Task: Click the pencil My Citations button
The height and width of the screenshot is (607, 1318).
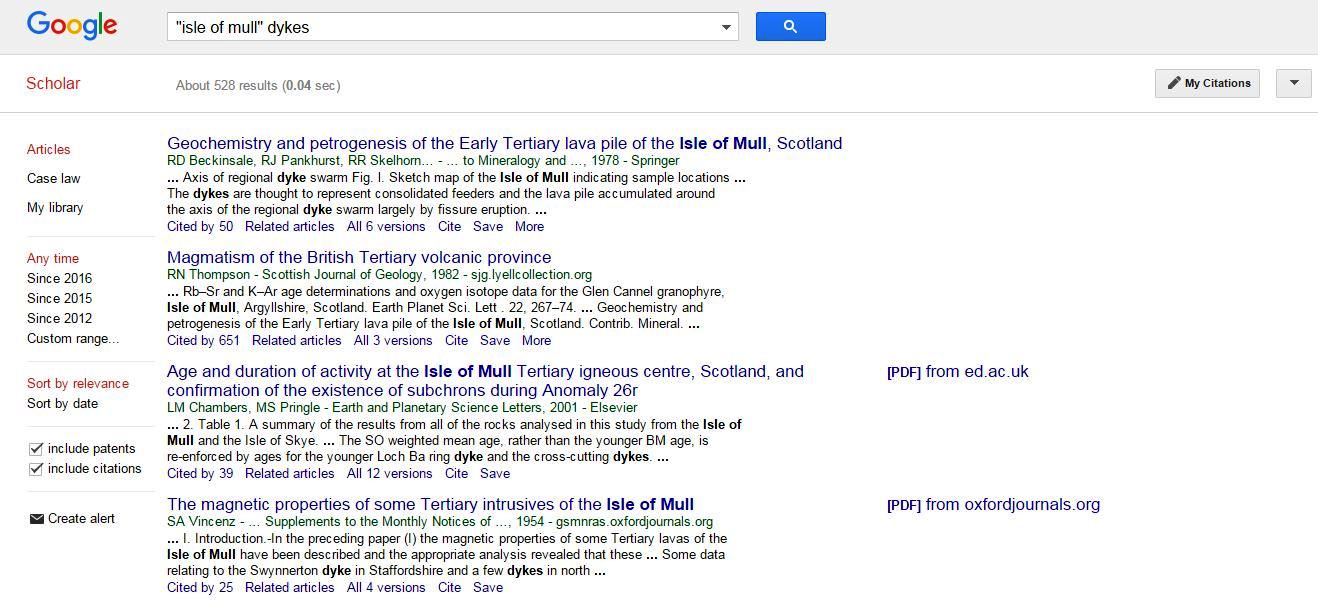Action: pyautogui.click(x=1207, y=83)
